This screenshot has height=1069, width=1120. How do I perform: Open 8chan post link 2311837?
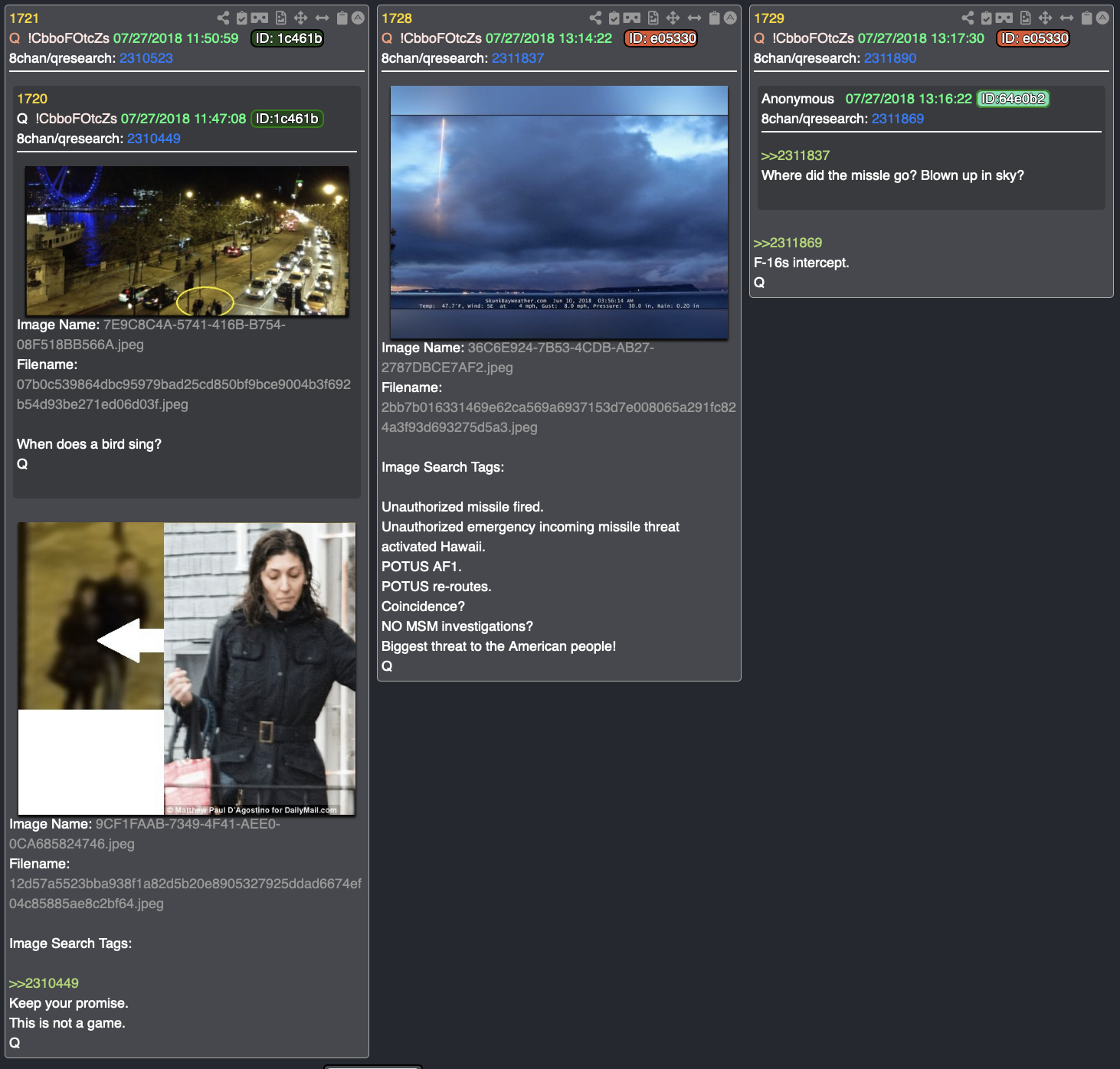pyautogui.click(x=518, y=58)
